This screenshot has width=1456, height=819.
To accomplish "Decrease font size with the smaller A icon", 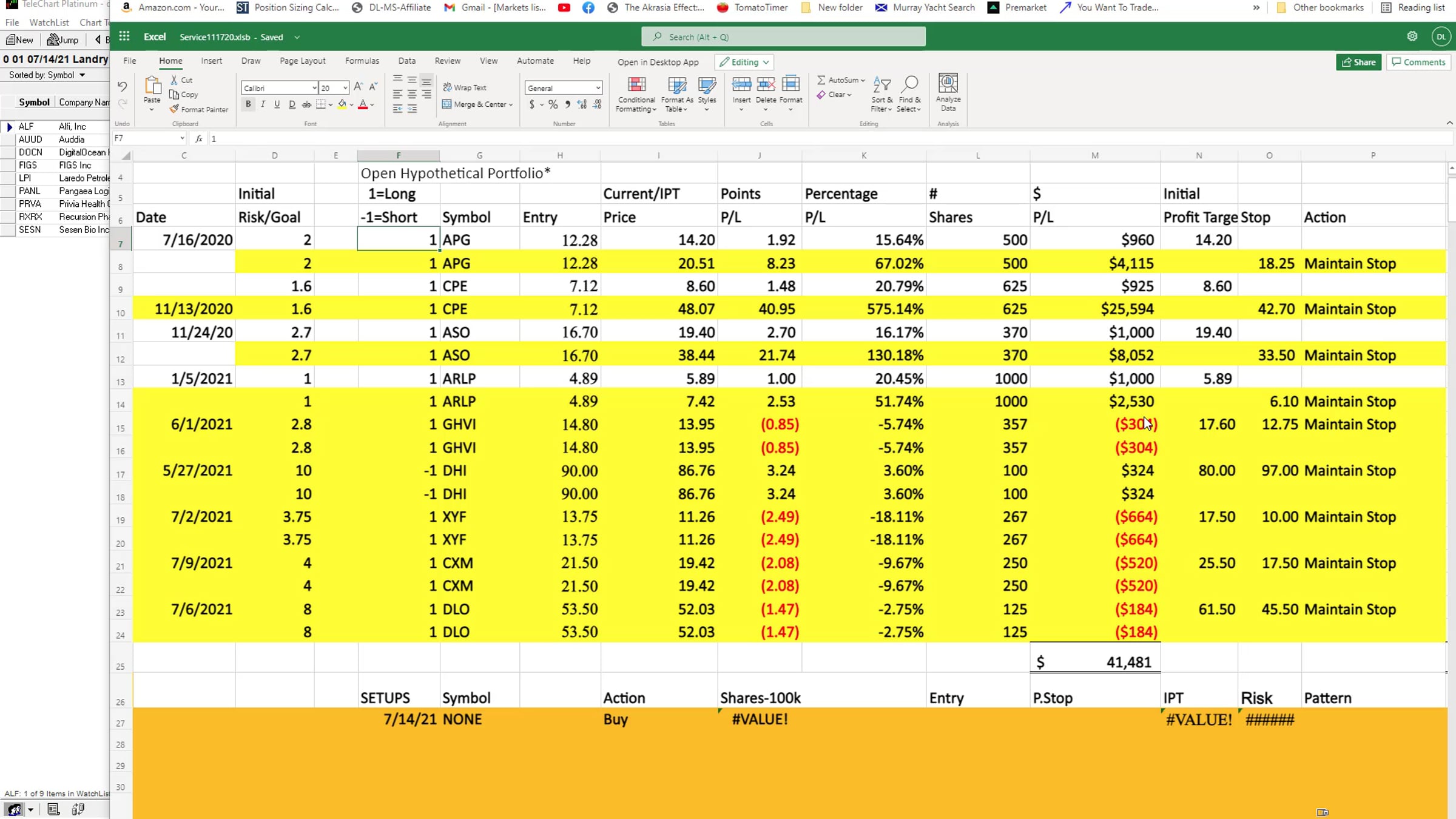I will tap(373, 87).
